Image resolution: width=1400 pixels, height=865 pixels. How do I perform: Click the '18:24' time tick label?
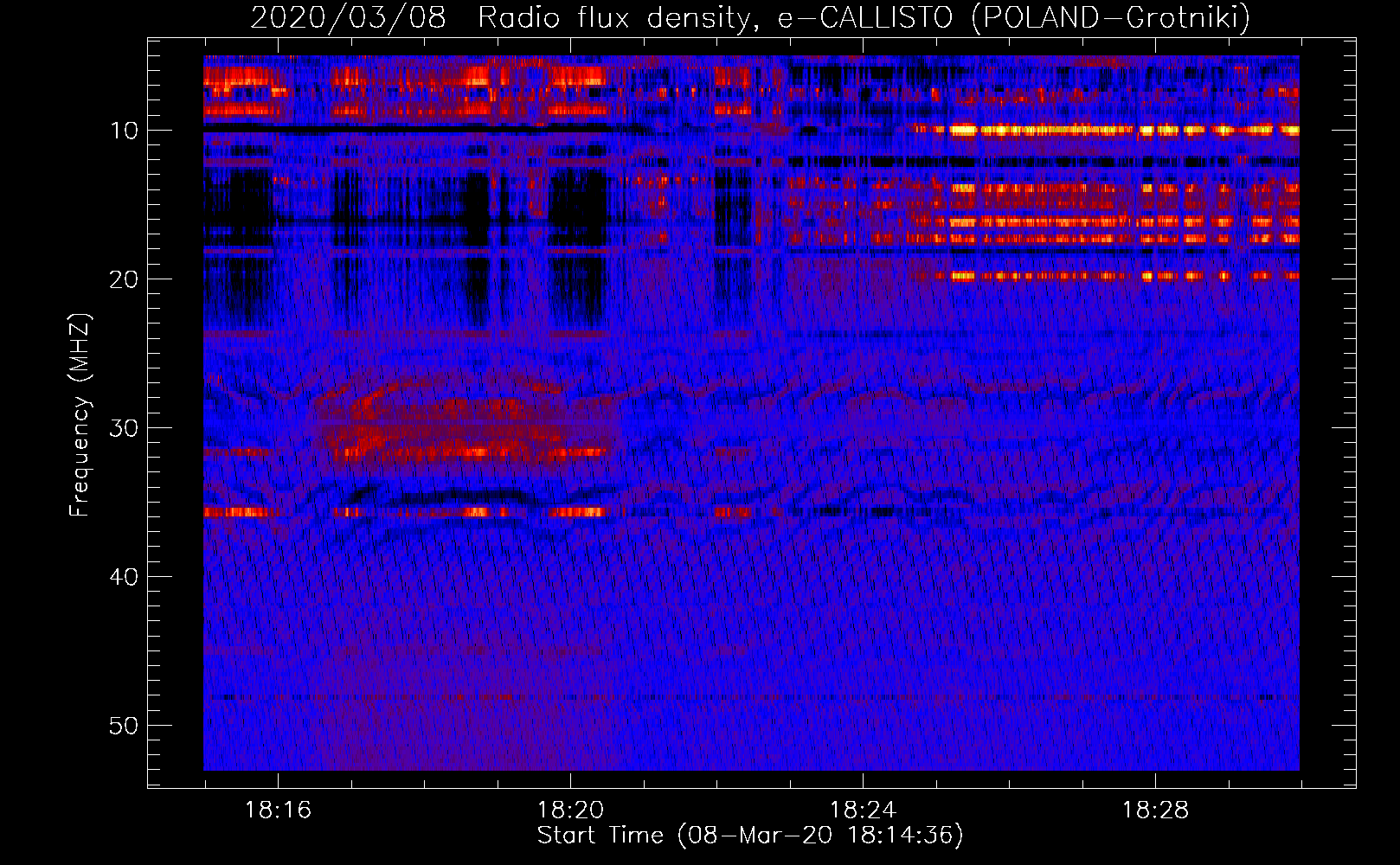(863, 811)
